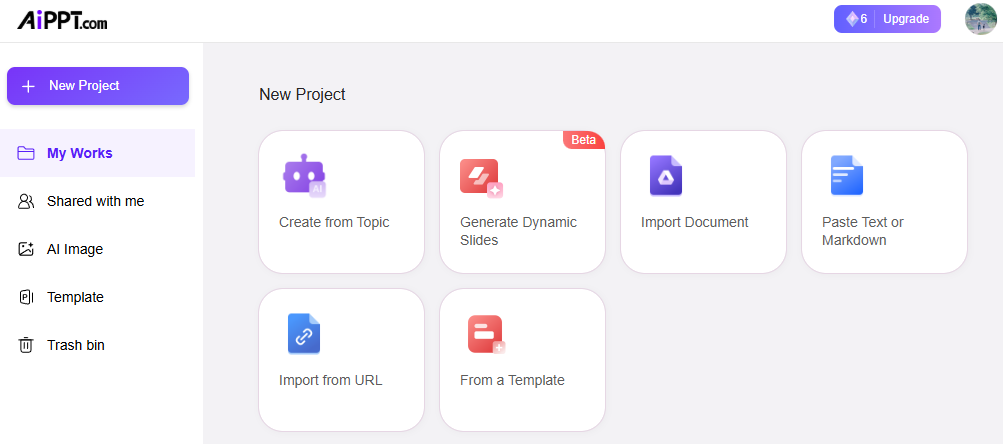Screen dimensions: 1003x444
Task: Choose the Paste Text or Markdown card
Action: [884, 202]
